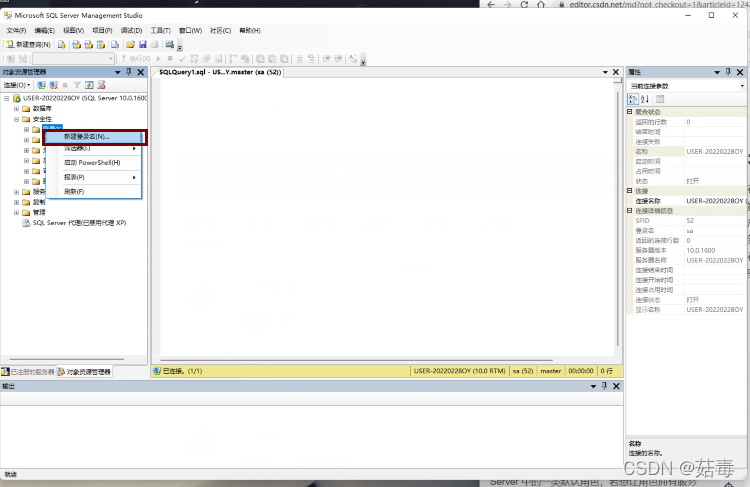Open the 文件(F) menu
Viewport: 750px width, 487px height.
[16, 31]
